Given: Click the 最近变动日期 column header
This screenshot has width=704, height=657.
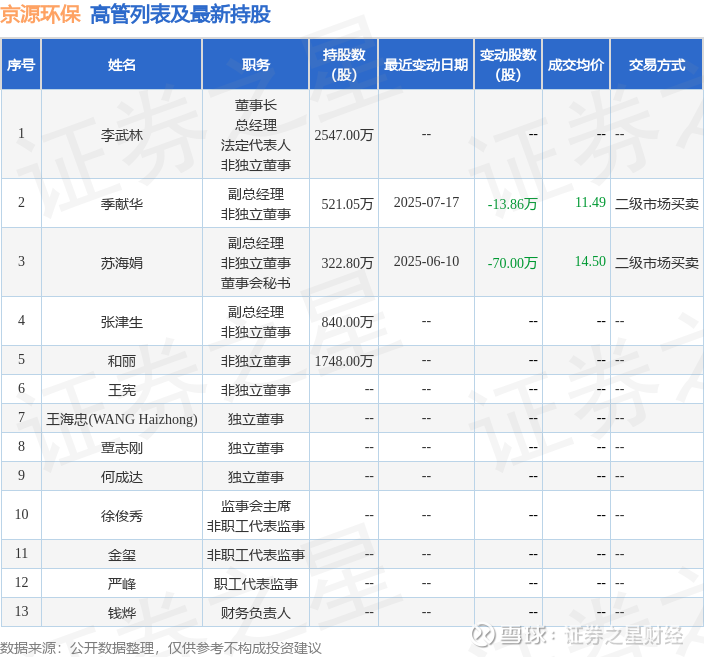Looking at the screenshot, I should pos(426,65).
